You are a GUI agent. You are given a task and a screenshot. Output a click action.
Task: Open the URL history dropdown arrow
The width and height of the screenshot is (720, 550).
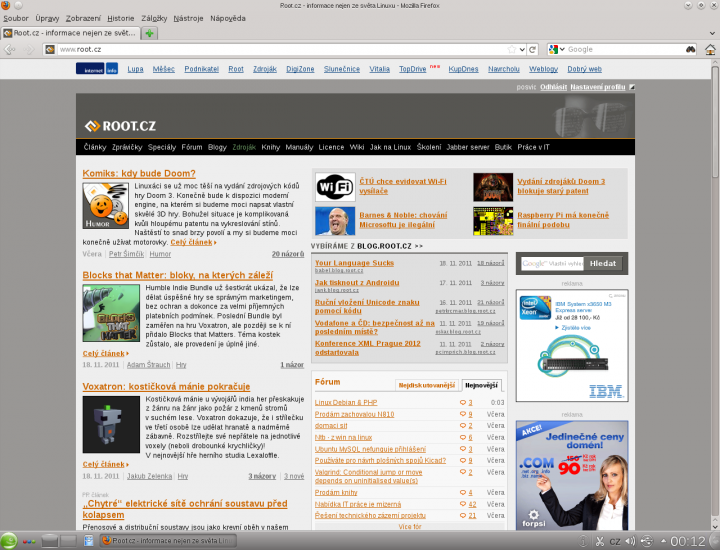tap(522, 49)
